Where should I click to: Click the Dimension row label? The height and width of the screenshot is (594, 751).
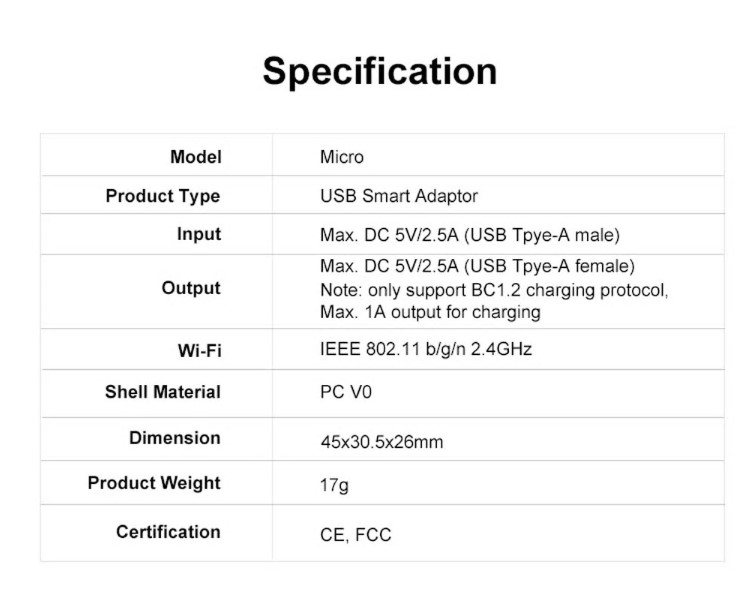point(174,438)
